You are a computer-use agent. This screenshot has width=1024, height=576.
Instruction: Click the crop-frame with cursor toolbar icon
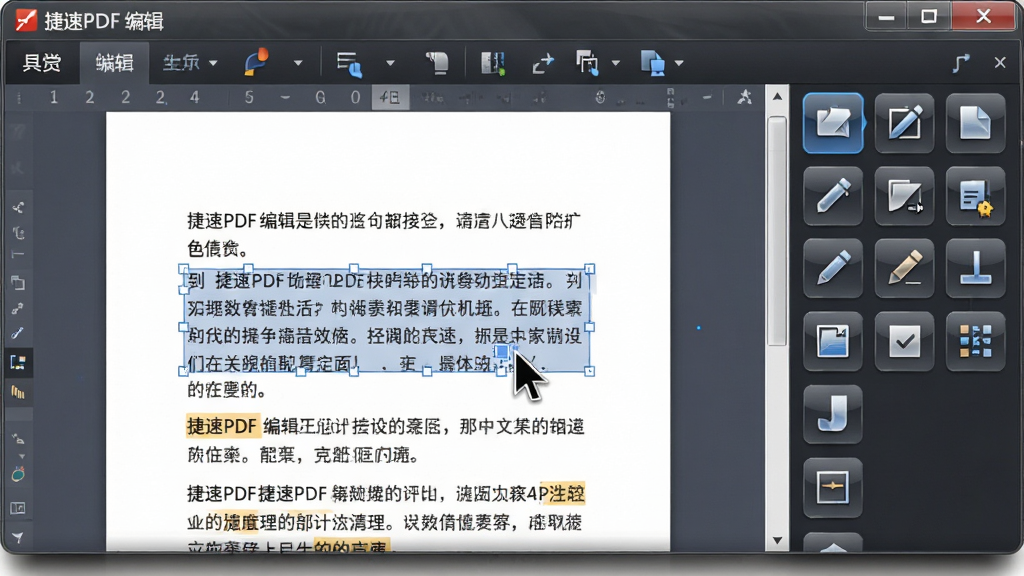[587, 63]
